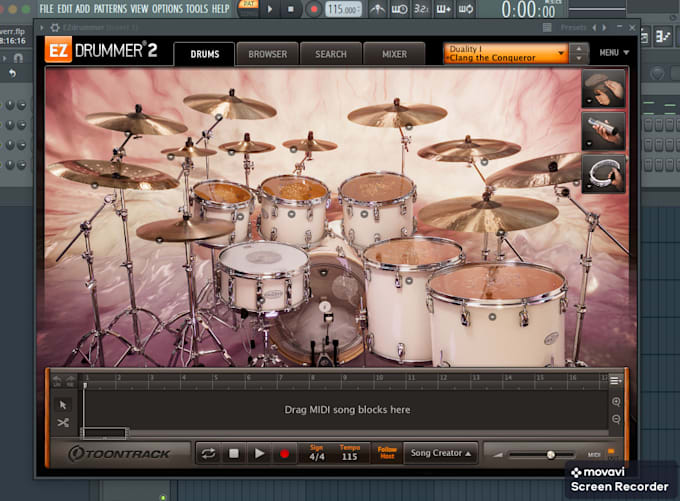The height and width of the screenshot is (501, 680).
Task: Open the EZdrummer MENU dropdown
Action: (614, 52)
